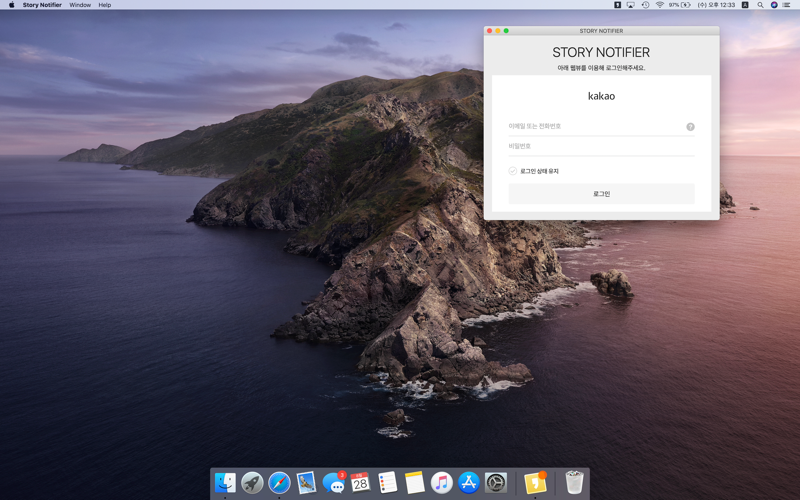The width and height of the screenshot is (800, 500).
Task: Open App Store from the Dock
Action: point(468,482)
